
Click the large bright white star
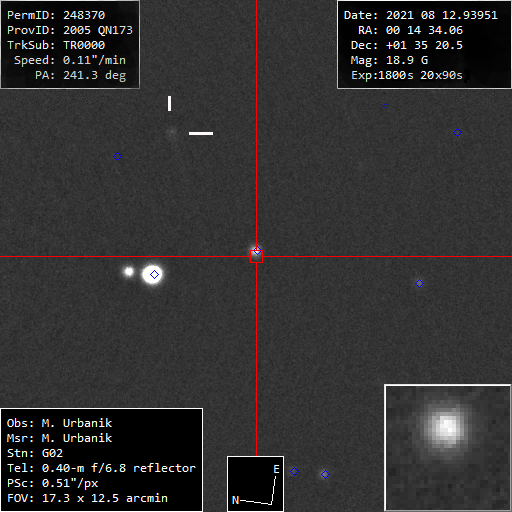(x=152, y=275)
